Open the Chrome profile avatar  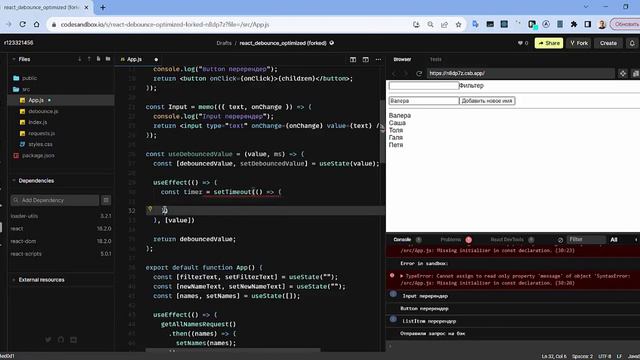point(602,24)
